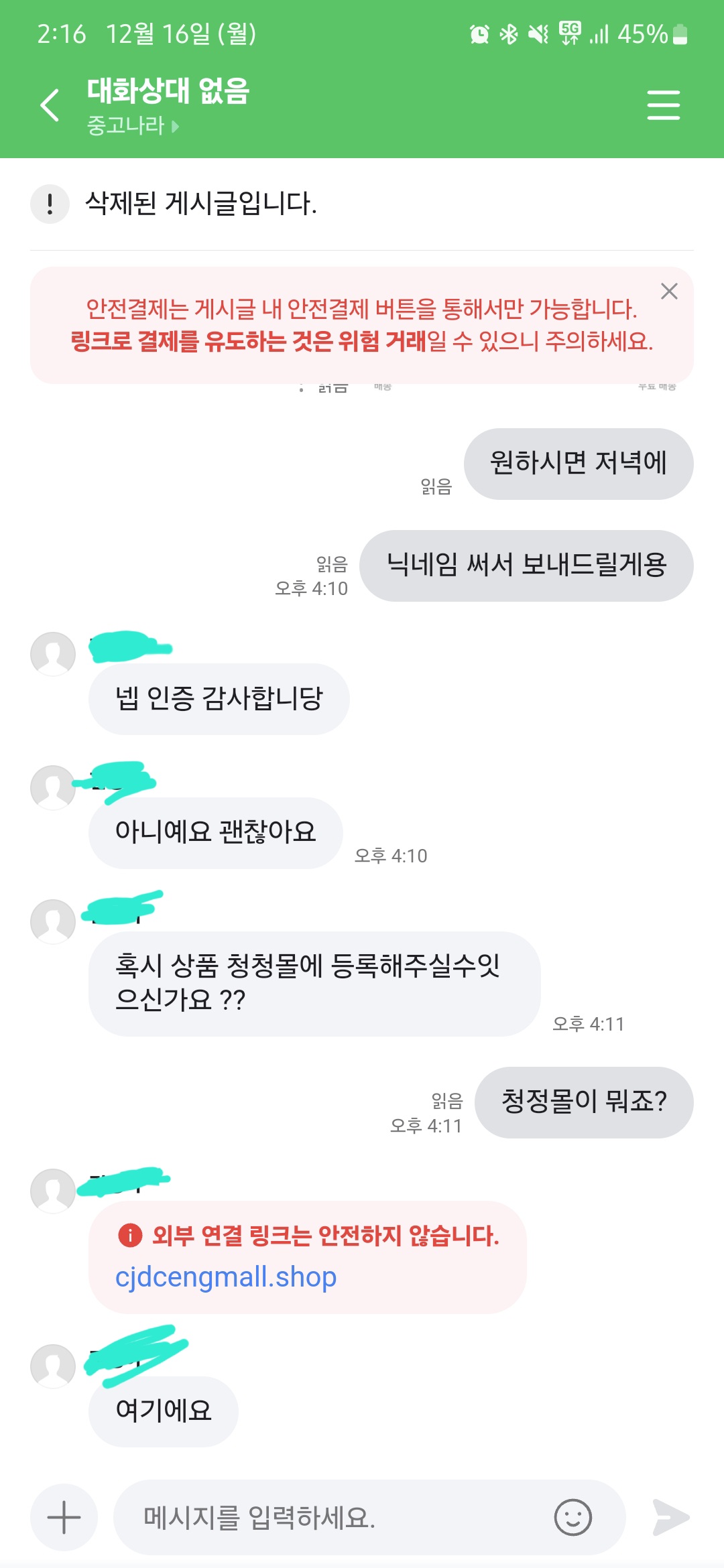This screenshot has height=1568, width=724.
Task: Tap the avatar beside 여기에요 message
Action: 53,1366
